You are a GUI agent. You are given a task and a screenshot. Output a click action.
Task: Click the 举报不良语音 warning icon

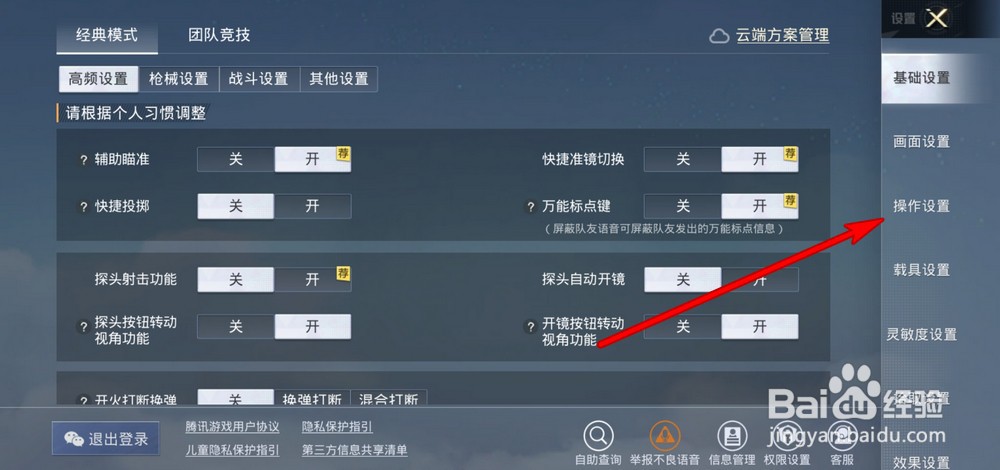665,436
